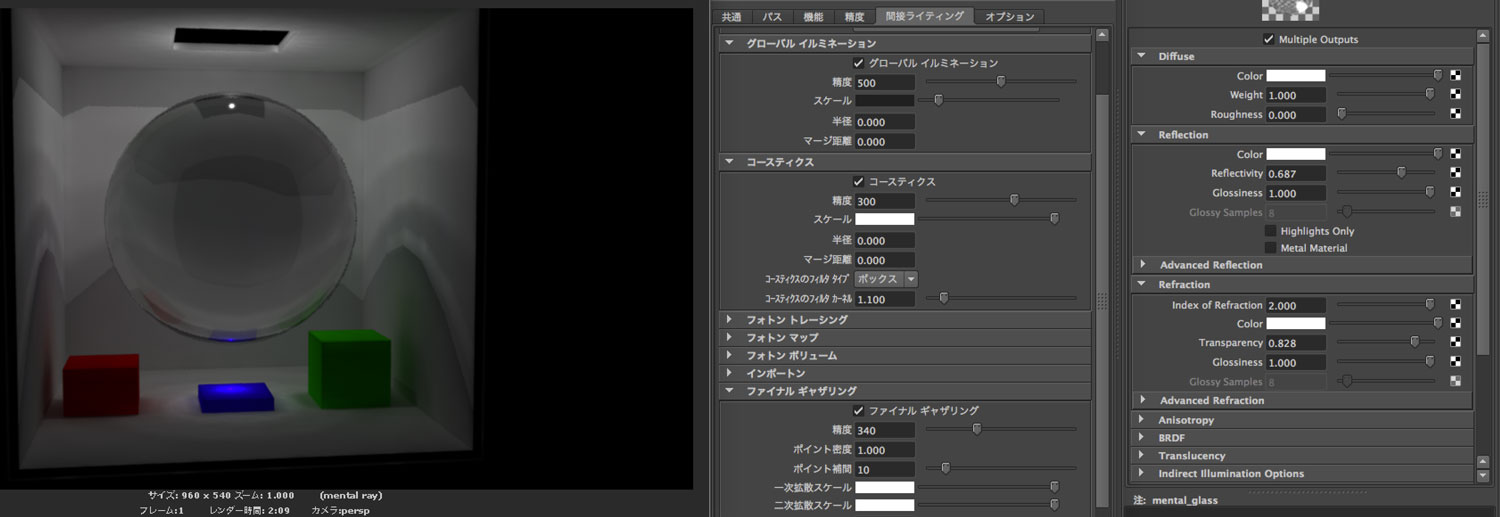Click material sample swatch above Multiple Outputs
Image resolution: width=1500 pixels, height=517 pixels.
pos(1291,10)
